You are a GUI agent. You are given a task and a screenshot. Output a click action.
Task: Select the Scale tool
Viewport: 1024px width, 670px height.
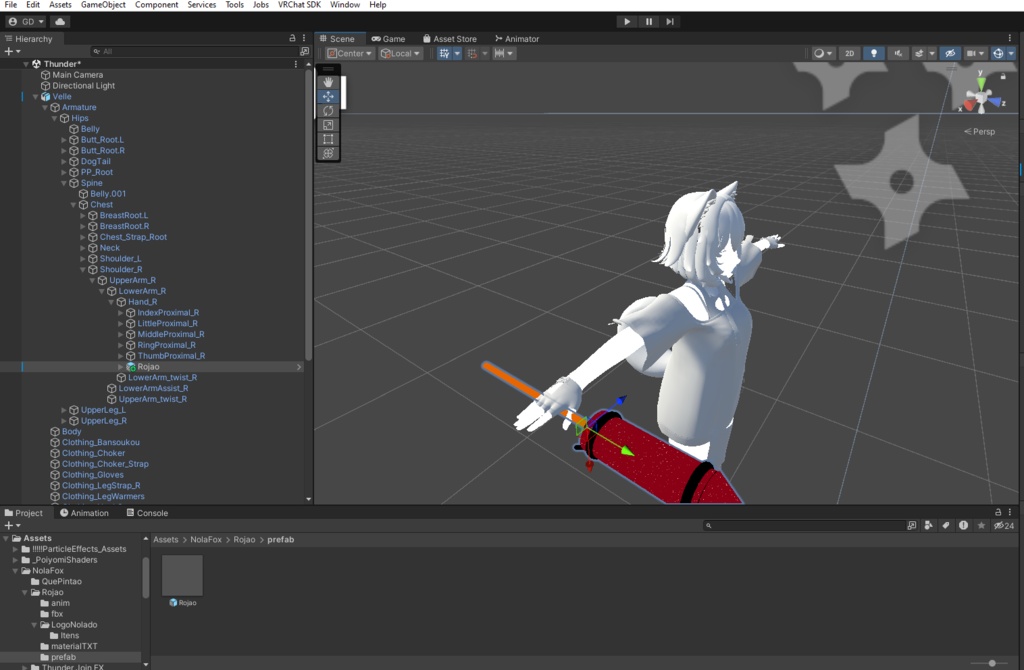328,125
